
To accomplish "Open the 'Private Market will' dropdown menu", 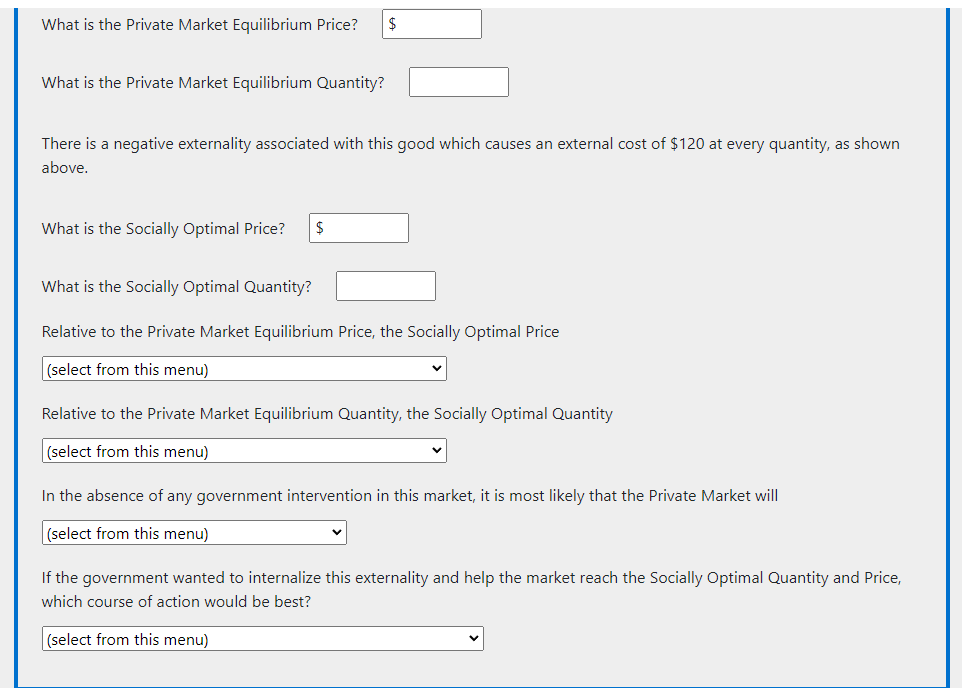I will [194, 533].
